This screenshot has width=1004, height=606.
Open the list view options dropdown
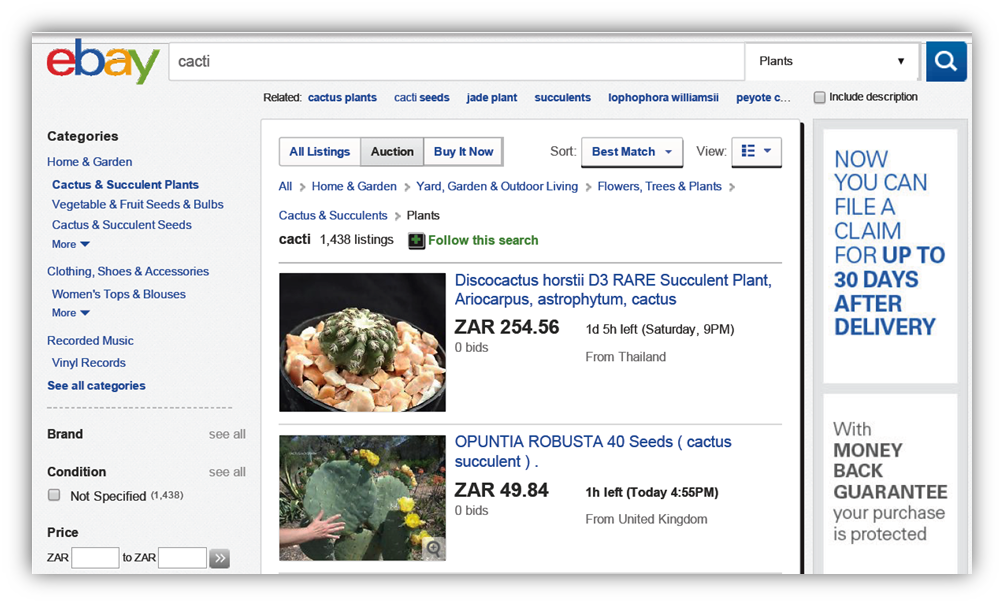pos(756,152)
